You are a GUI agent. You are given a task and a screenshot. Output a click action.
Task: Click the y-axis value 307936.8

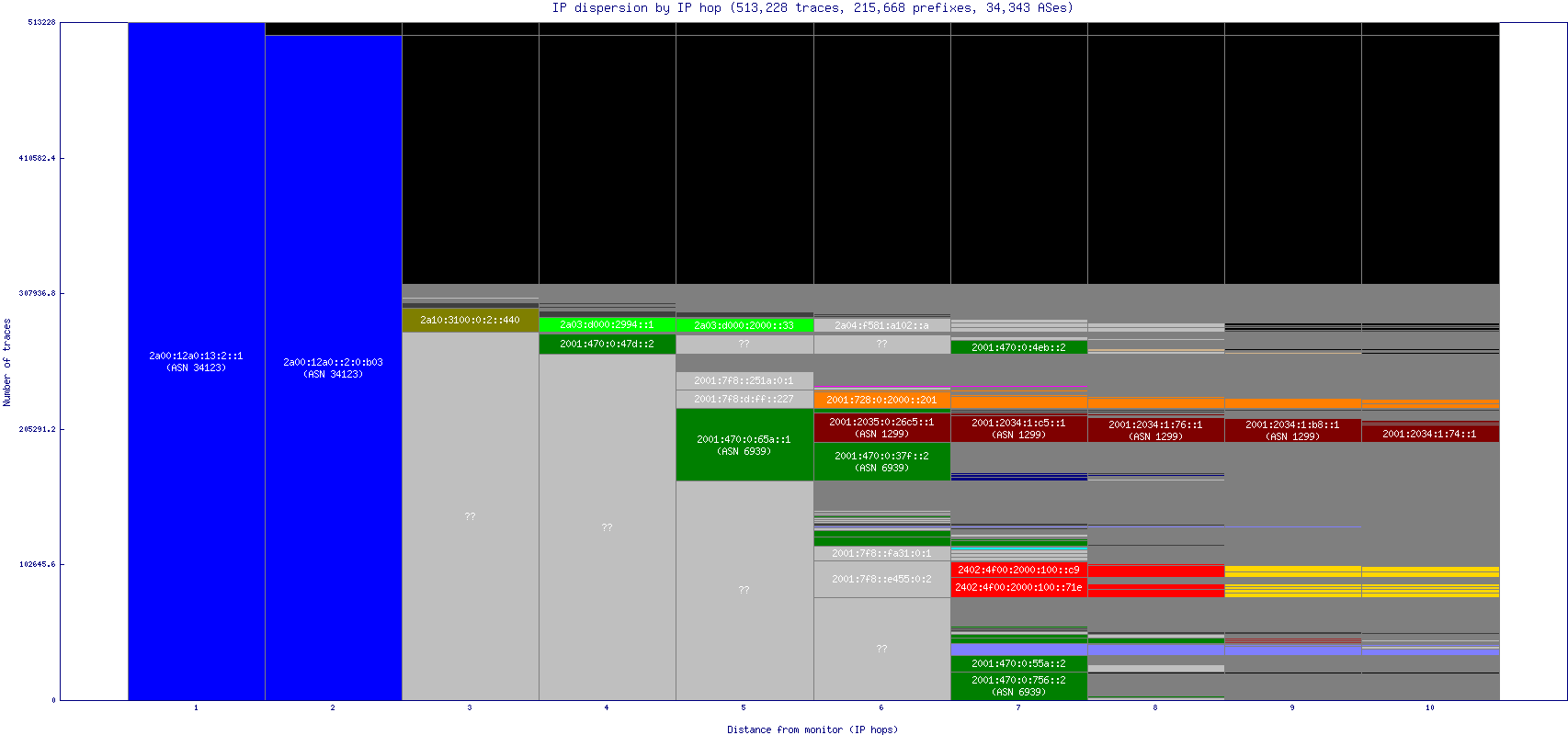[x=37, y=293]
